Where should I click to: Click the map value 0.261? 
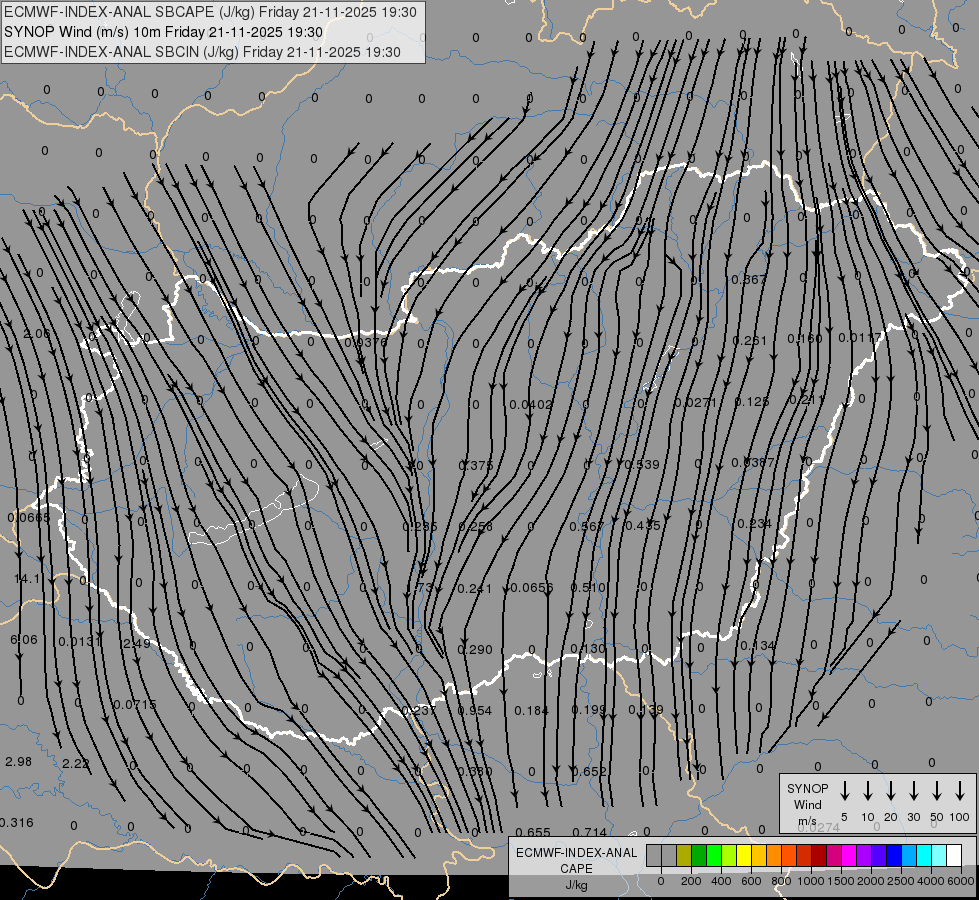tap(749, 340)
